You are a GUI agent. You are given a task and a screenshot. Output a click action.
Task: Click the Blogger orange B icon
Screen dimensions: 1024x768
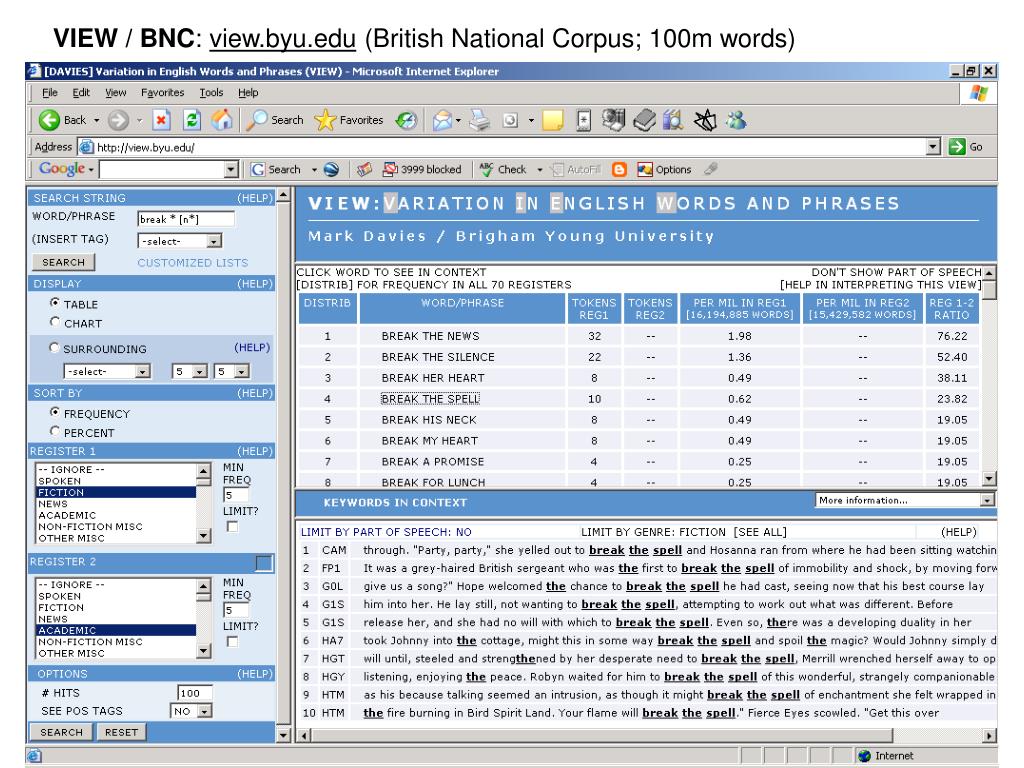(x=619, y=170)
